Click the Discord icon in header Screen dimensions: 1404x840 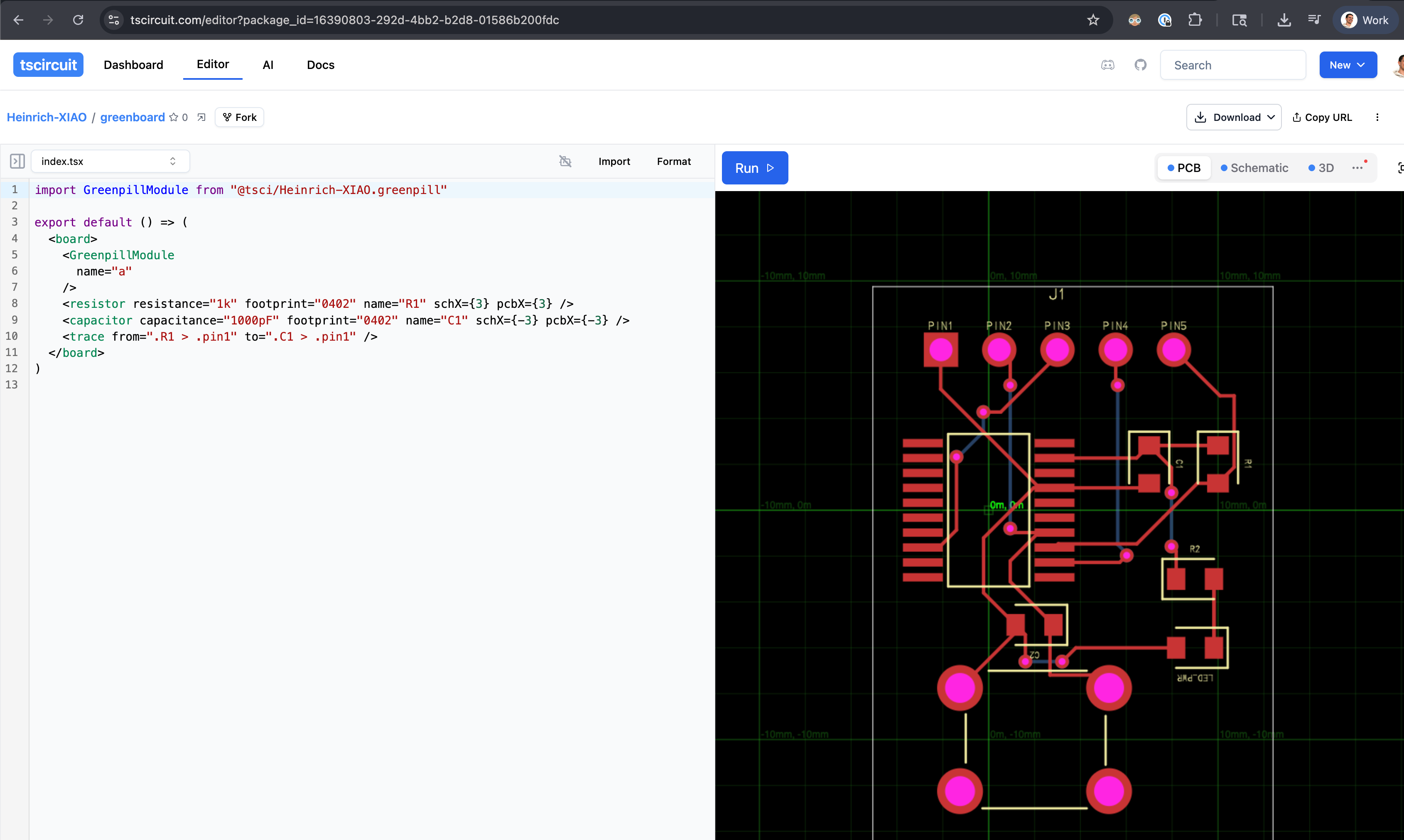(1107, 65)
